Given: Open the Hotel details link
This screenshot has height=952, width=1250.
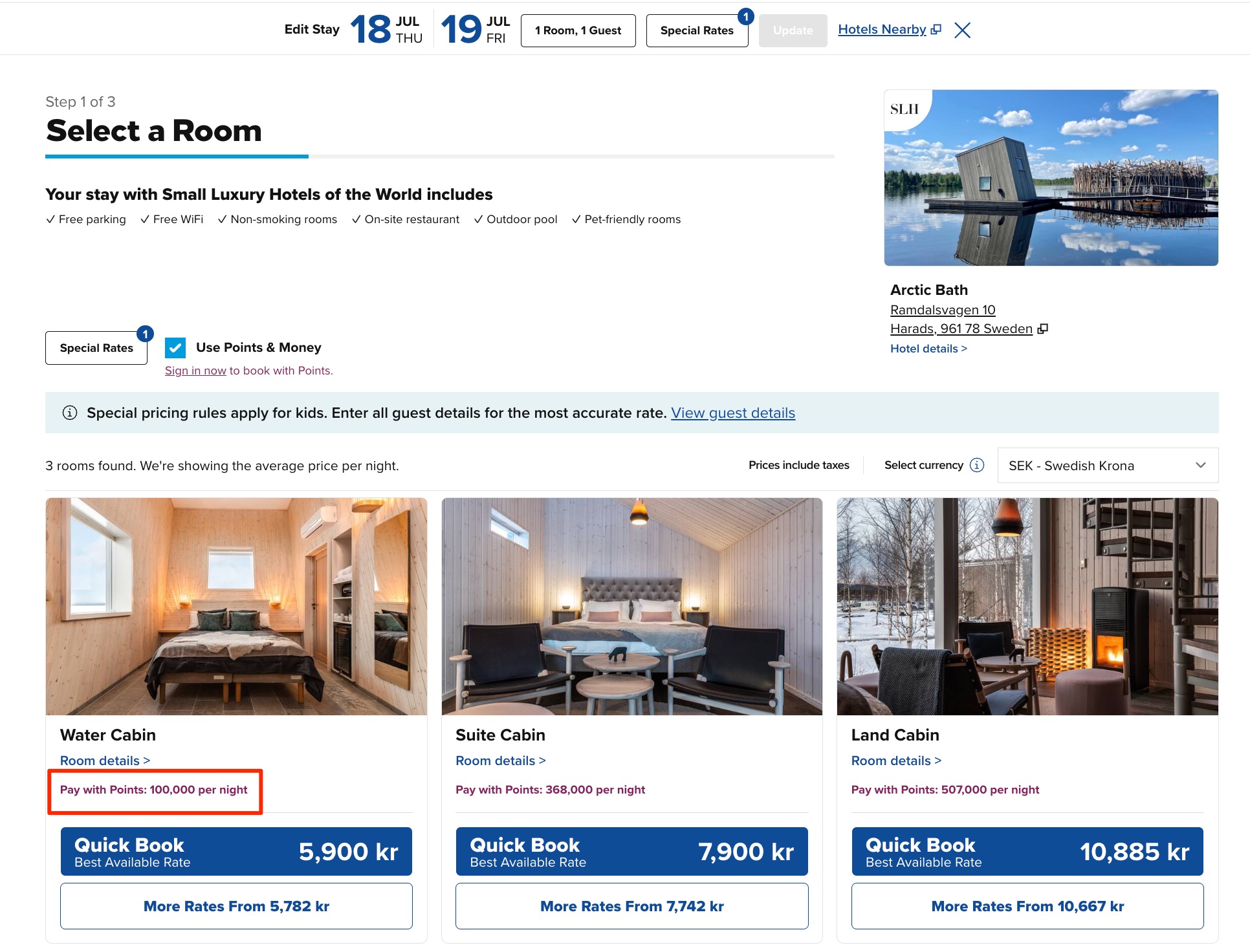Looking at the screenshot, I should point(928,349).
